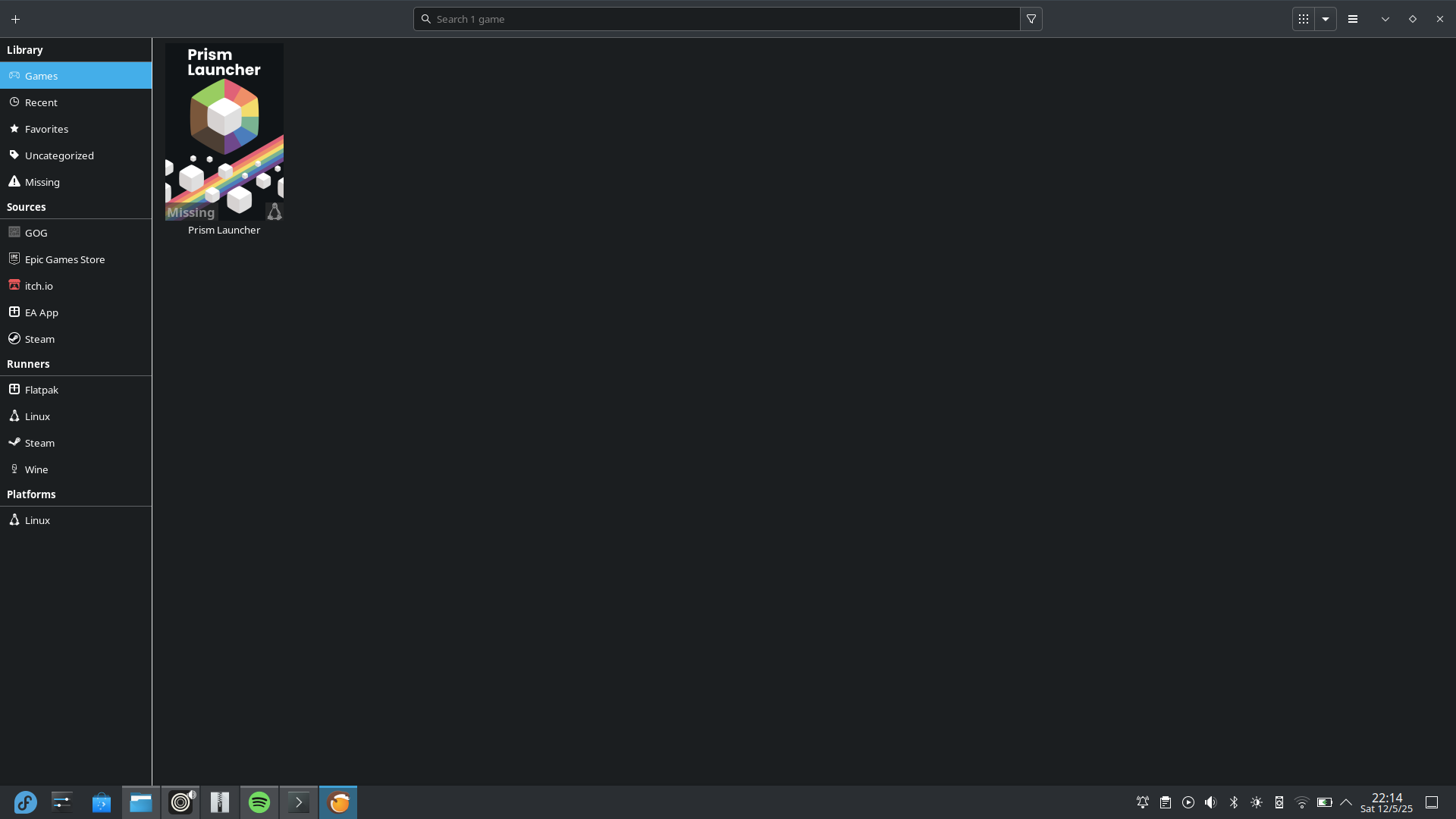Open notifications bell in system tray
The width and height of the screenshot is (1456, 819).
(1143, 802)
